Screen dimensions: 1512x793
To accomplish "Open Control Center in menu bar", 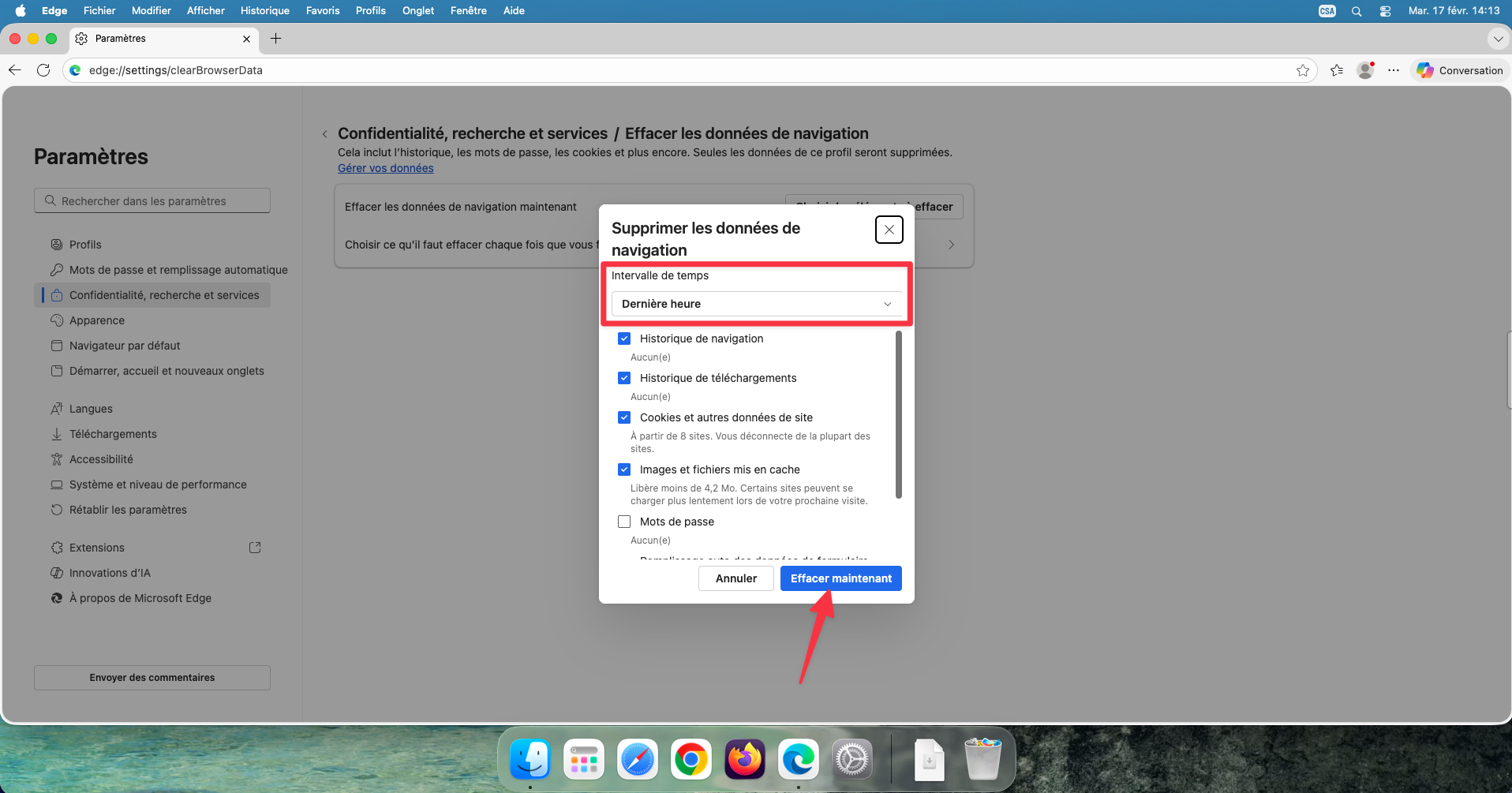I will pyautogui.click(x=1385, y=11).
